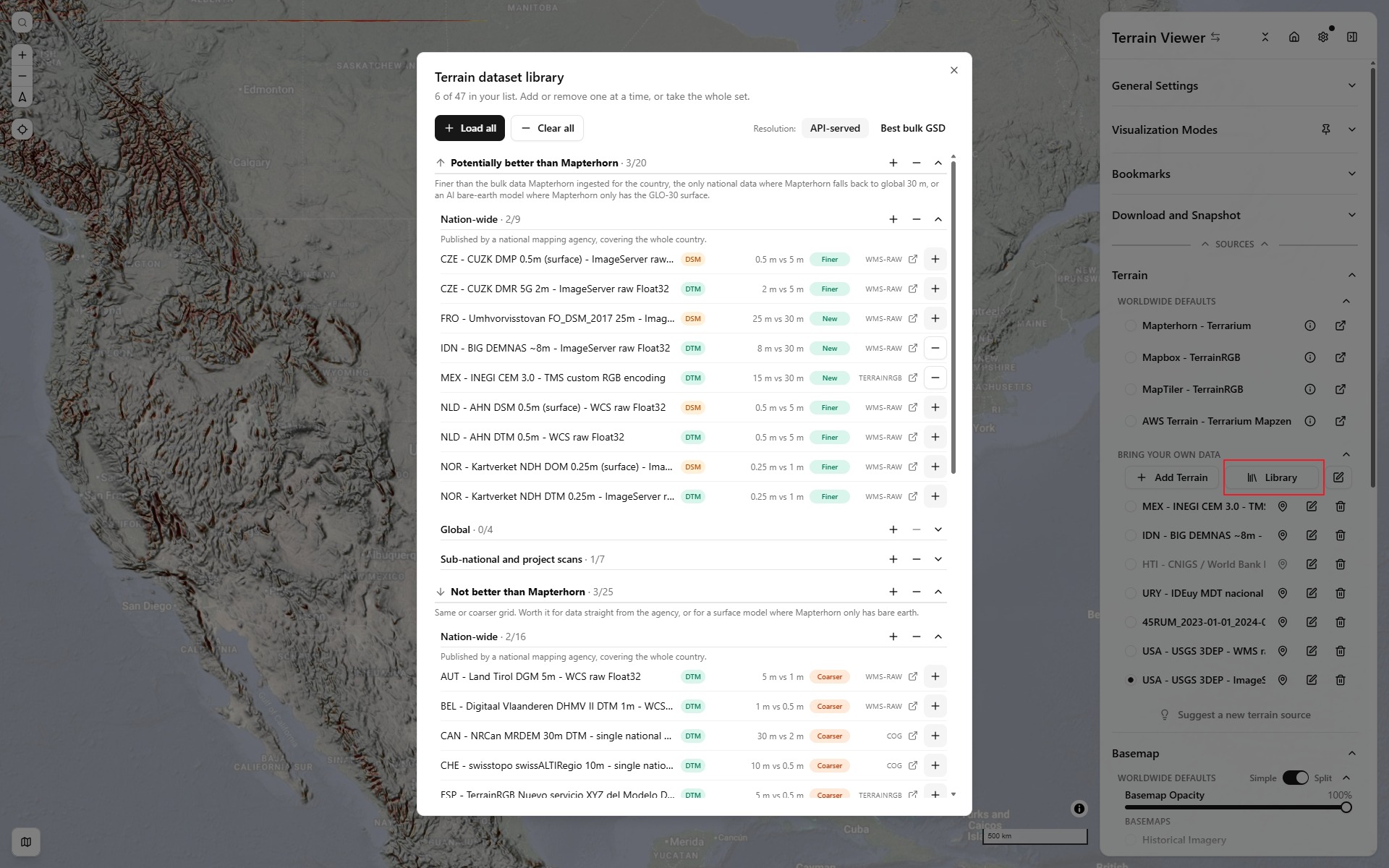Close the Terrain dataset library dialog
1389x868 pixels.
[x=954, y=70]
